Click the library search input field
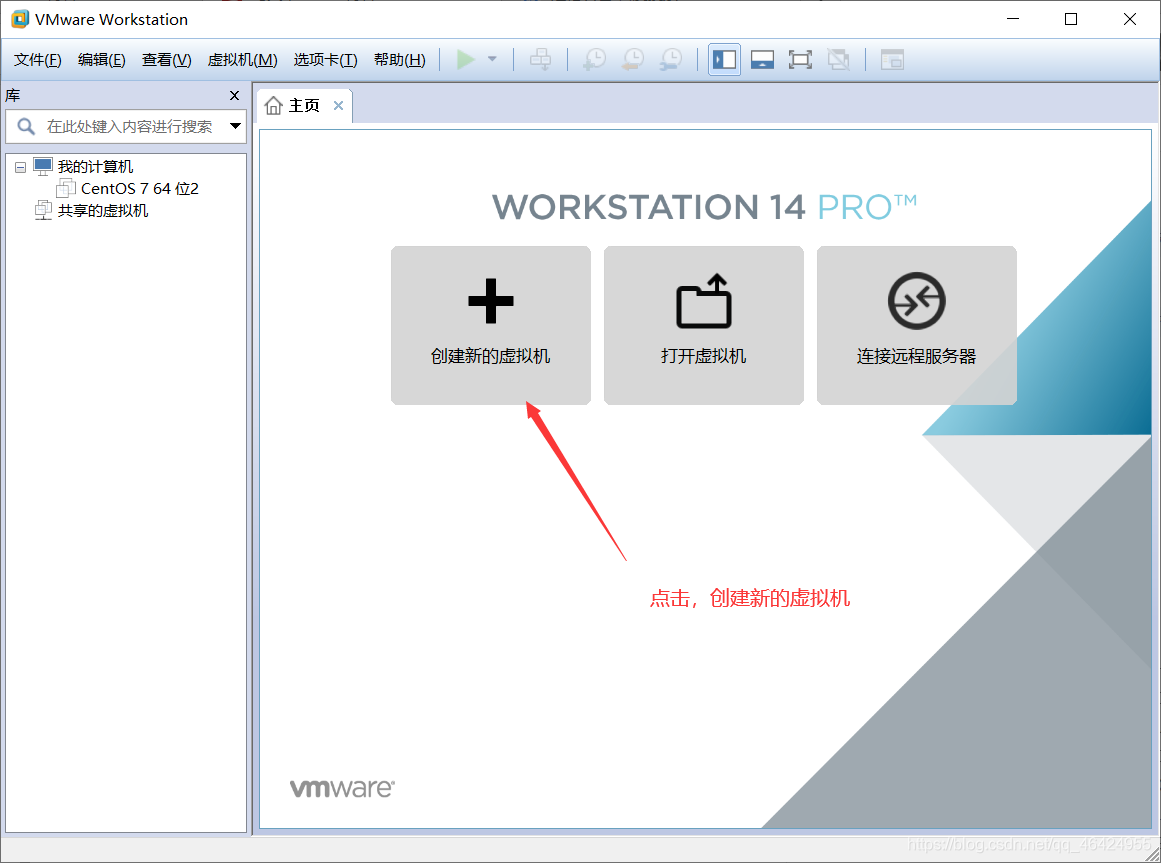Image resolution: width=1161 pixels, height=863 pixels. (x=126, y=127)
